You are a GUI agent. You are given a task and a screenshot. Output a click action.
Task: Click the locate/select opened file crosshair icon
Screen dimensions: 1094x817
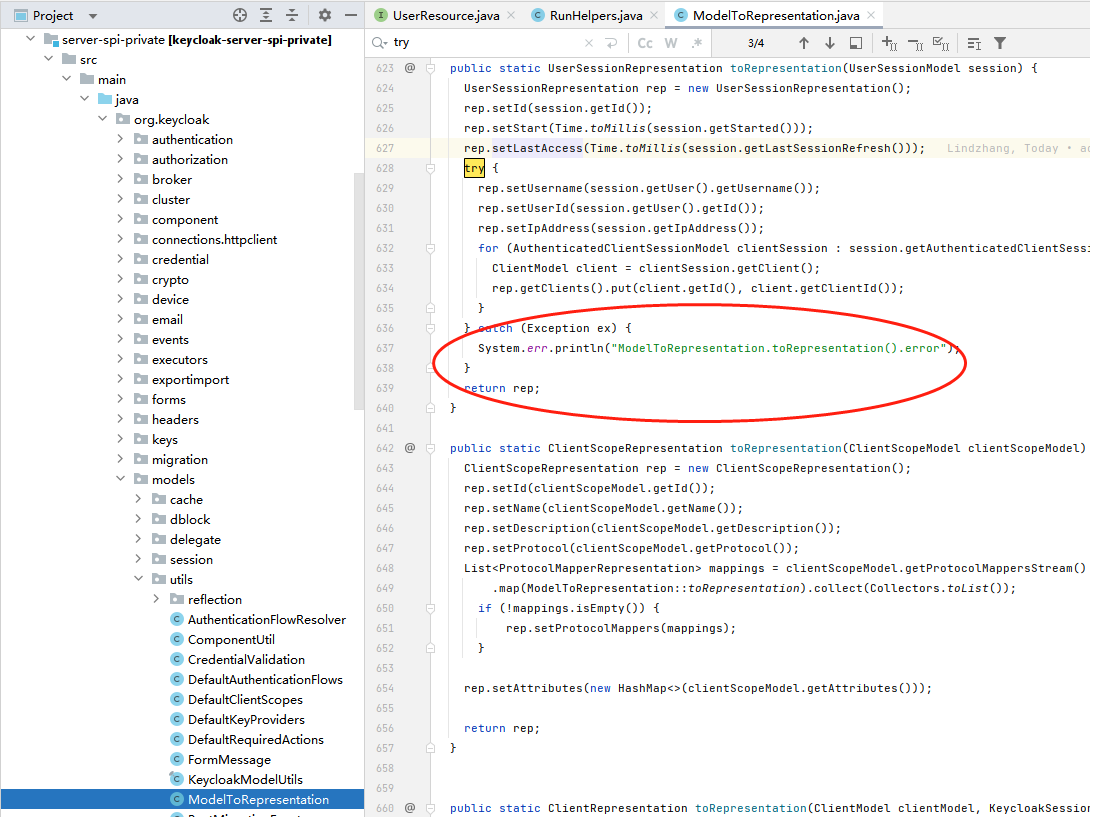click(x=239, y=15)
